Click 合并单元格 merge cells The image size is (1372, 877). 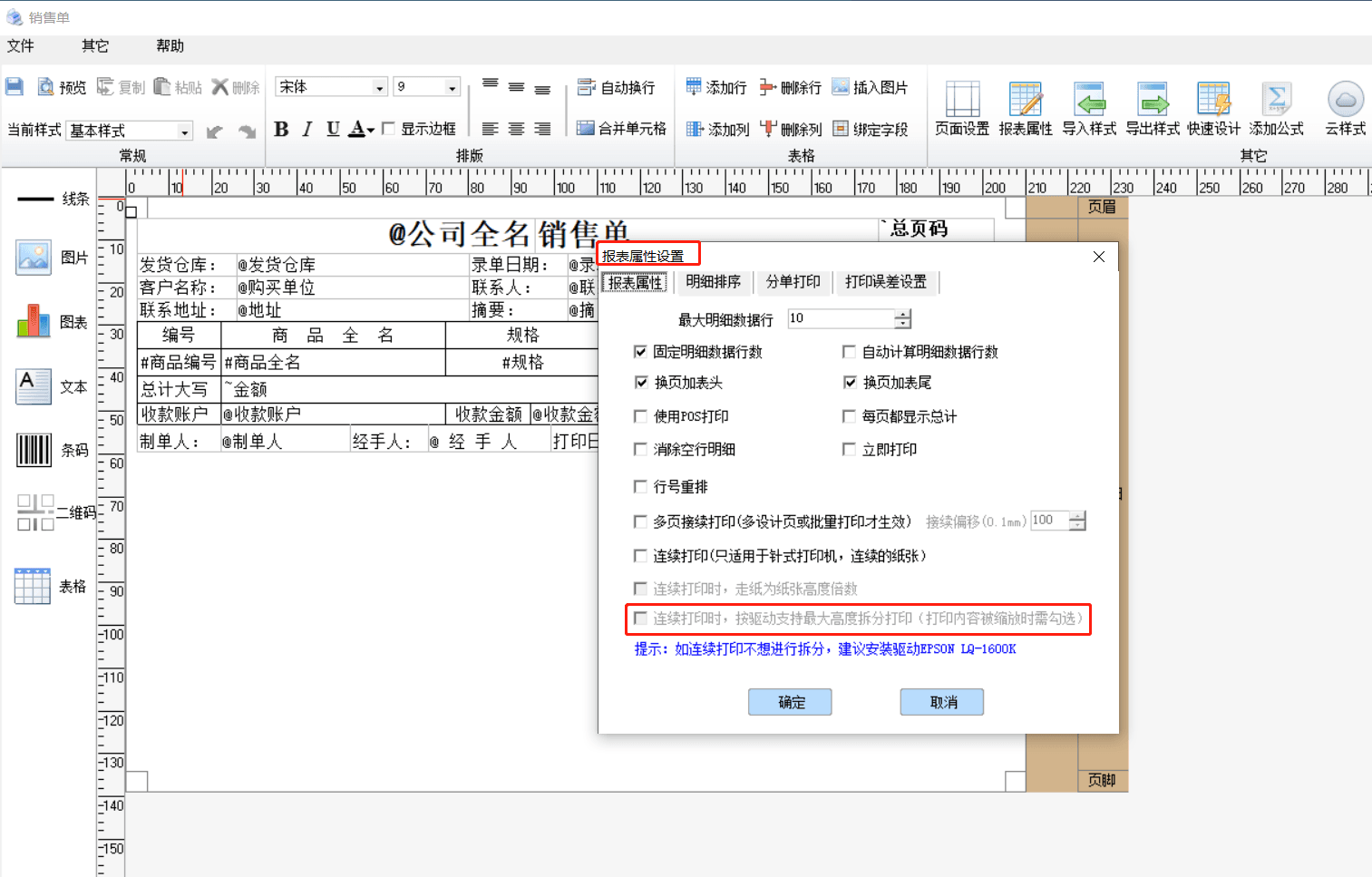621,129
